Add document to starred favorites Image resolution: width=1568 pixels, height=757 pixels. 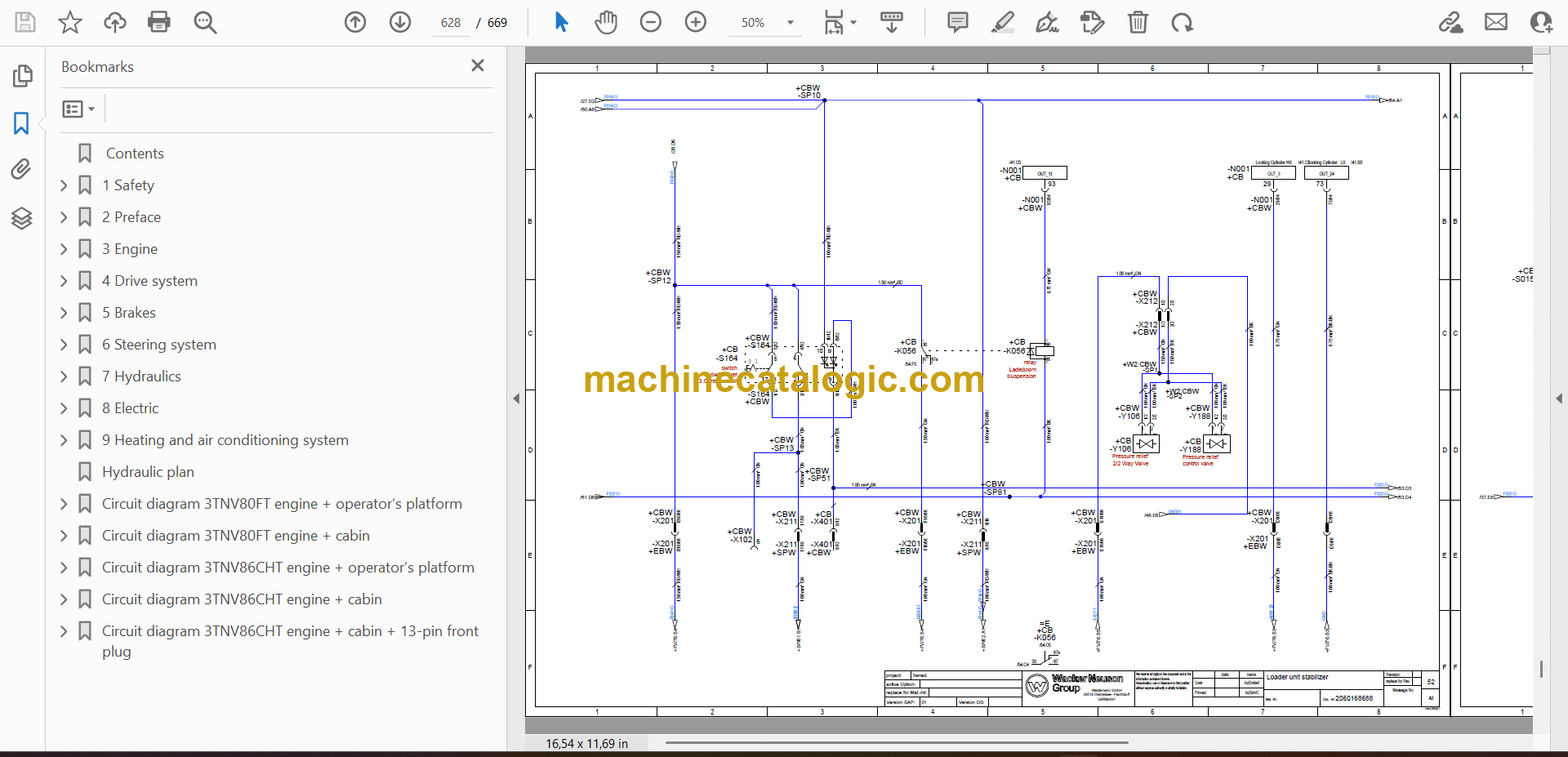pos(70,22)
